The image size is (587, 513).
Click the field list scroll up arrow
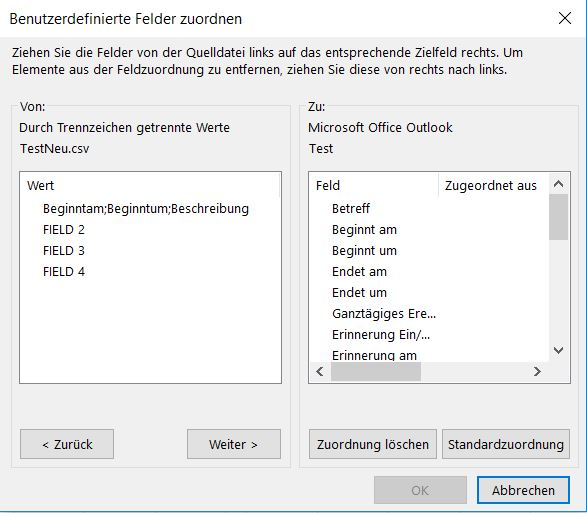(559, 183)
